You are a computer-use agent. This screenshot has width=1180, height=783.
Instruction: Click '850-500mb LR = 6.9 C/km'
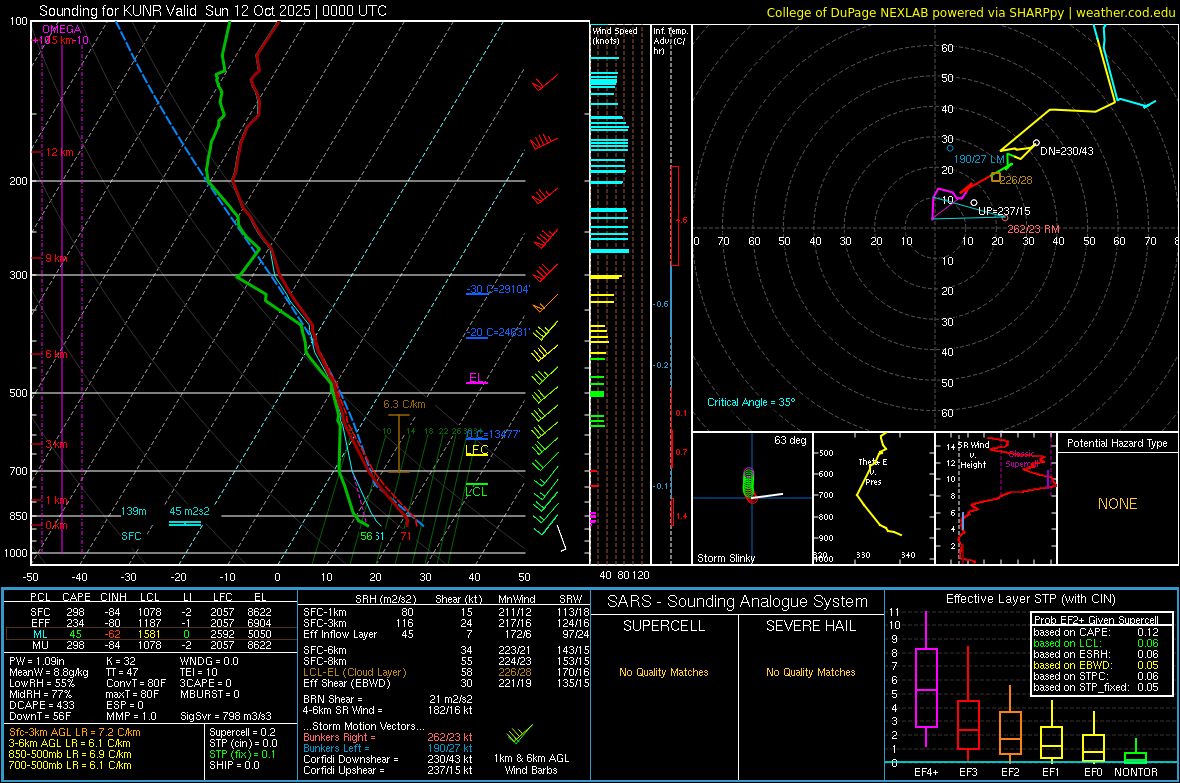click(x=70, y=754)
